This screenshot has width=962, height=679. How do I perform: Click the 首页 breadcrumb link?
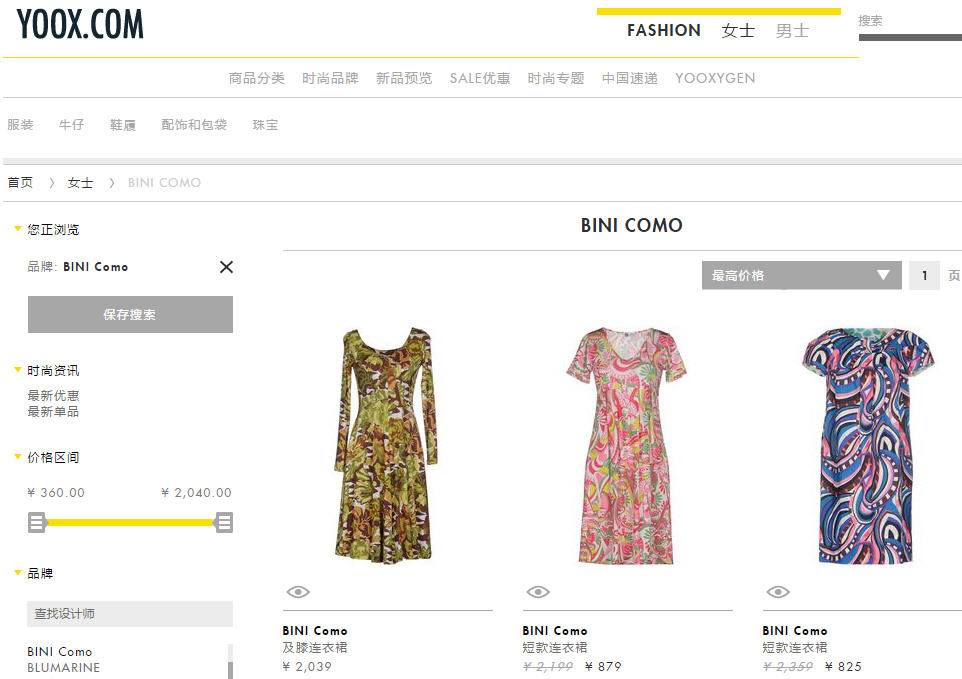[20, 183]
